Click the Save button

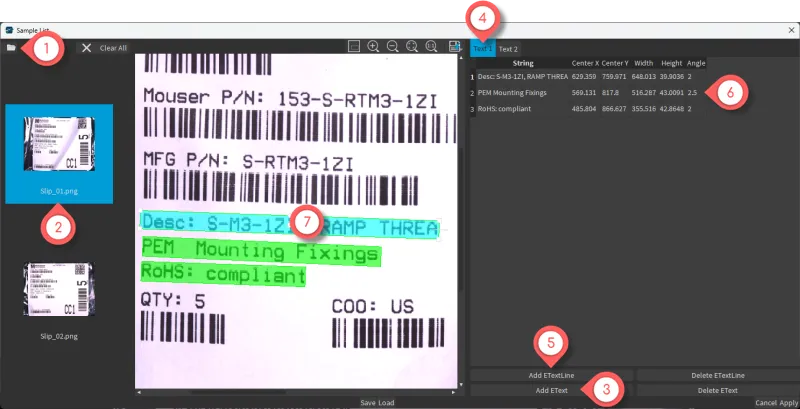368,403
